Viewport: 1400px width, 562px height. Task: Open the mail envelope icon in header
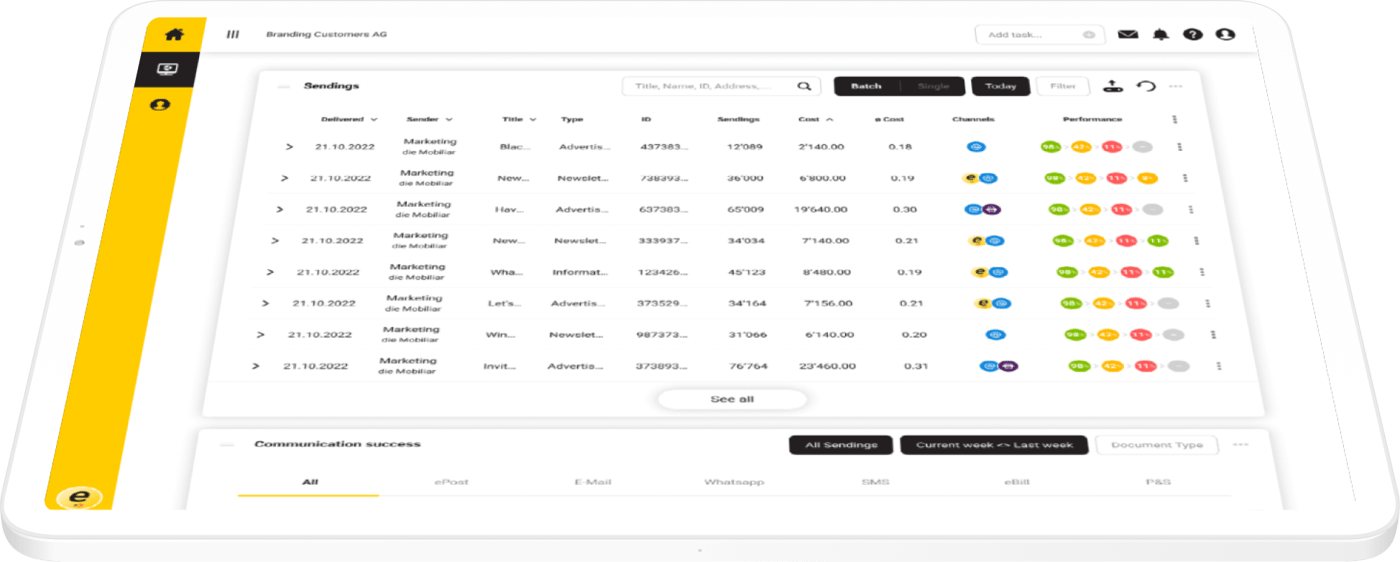click(x=1128, y=35)
